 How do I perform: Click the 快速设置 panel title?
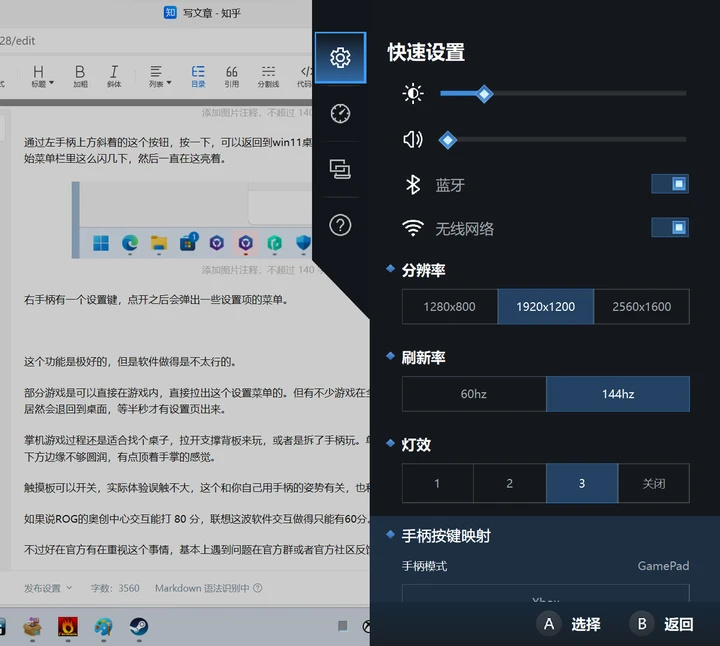[x=426, y=52]
